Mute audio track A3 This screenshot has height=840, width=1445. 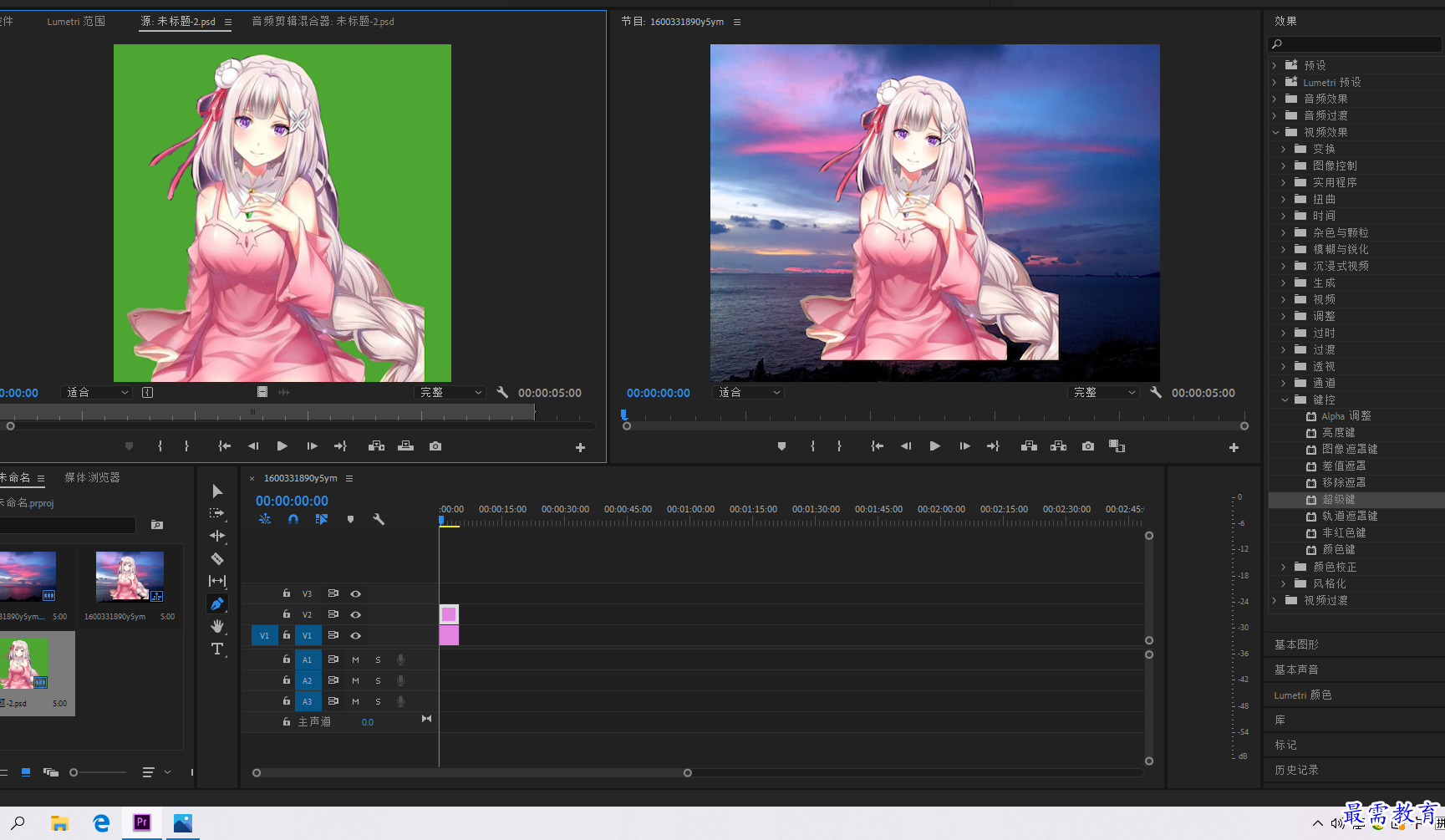coord(355,701)
